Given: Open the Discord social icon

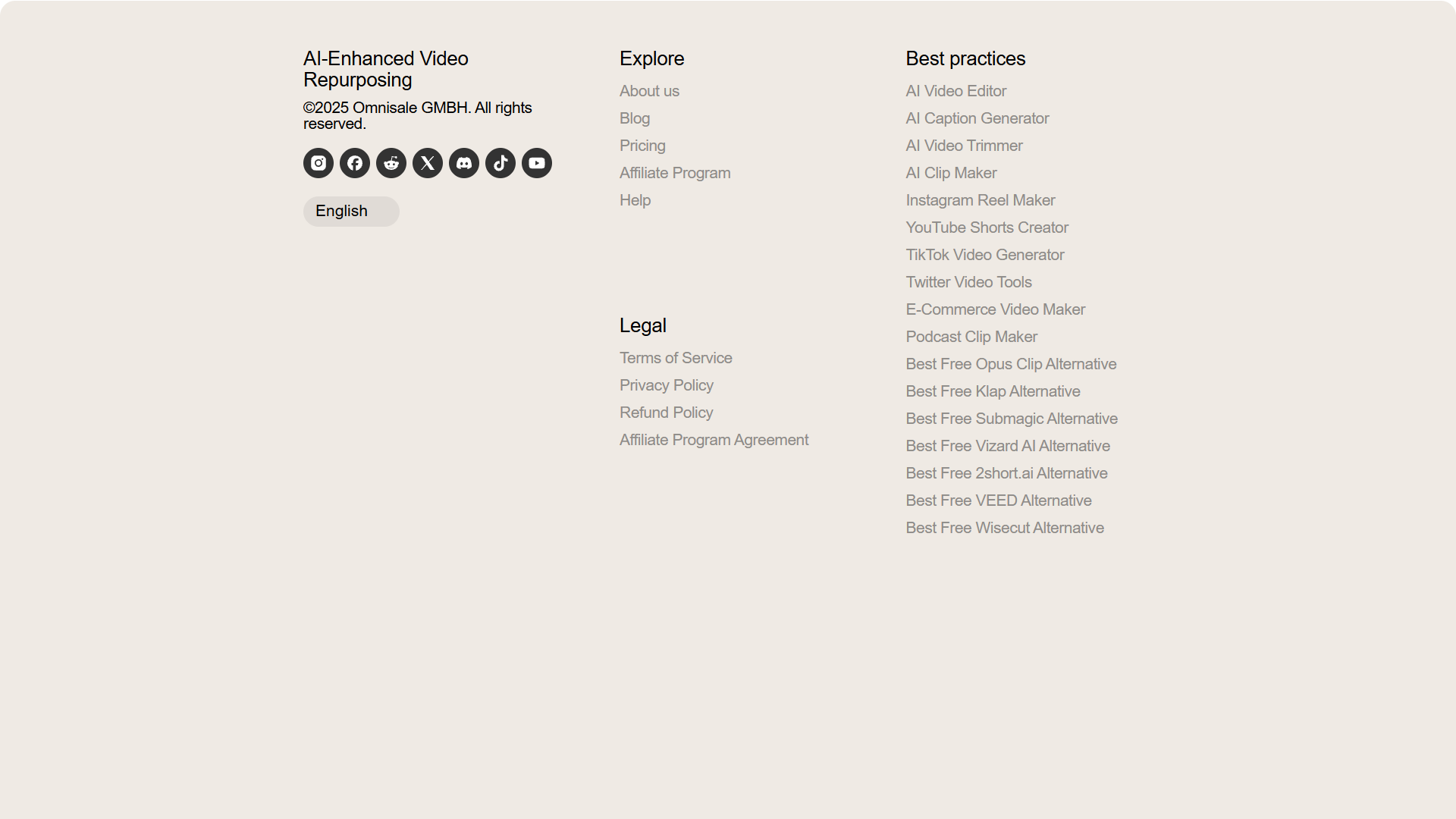Looking at the screenshot, I should click(x=464, y=163).
